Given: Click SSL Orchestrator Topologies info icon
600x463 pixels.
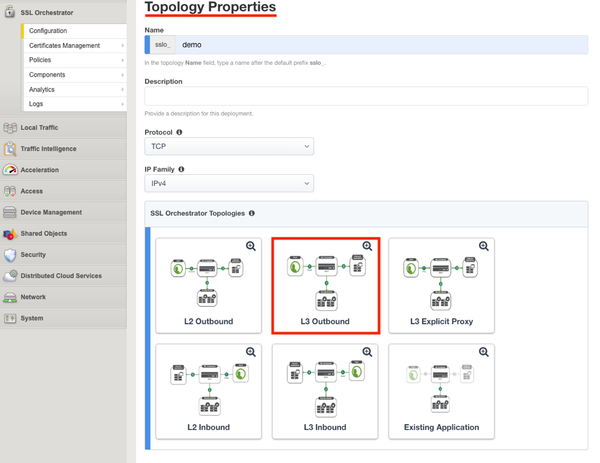Looking at the screenshot, I should click(252, 213).
